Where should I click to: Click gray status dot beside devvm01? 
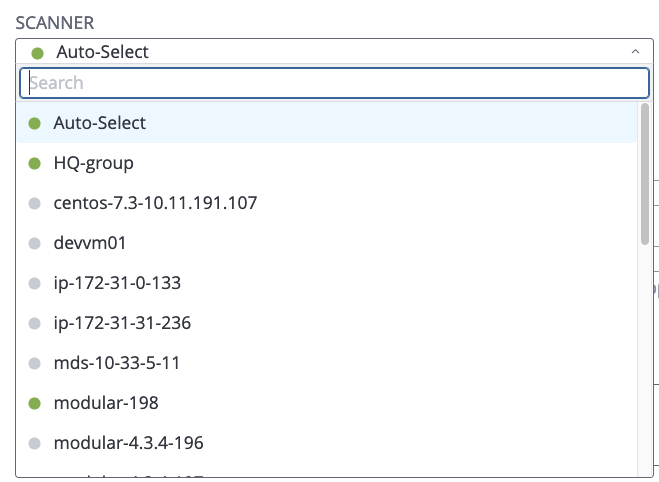point(34,243)
